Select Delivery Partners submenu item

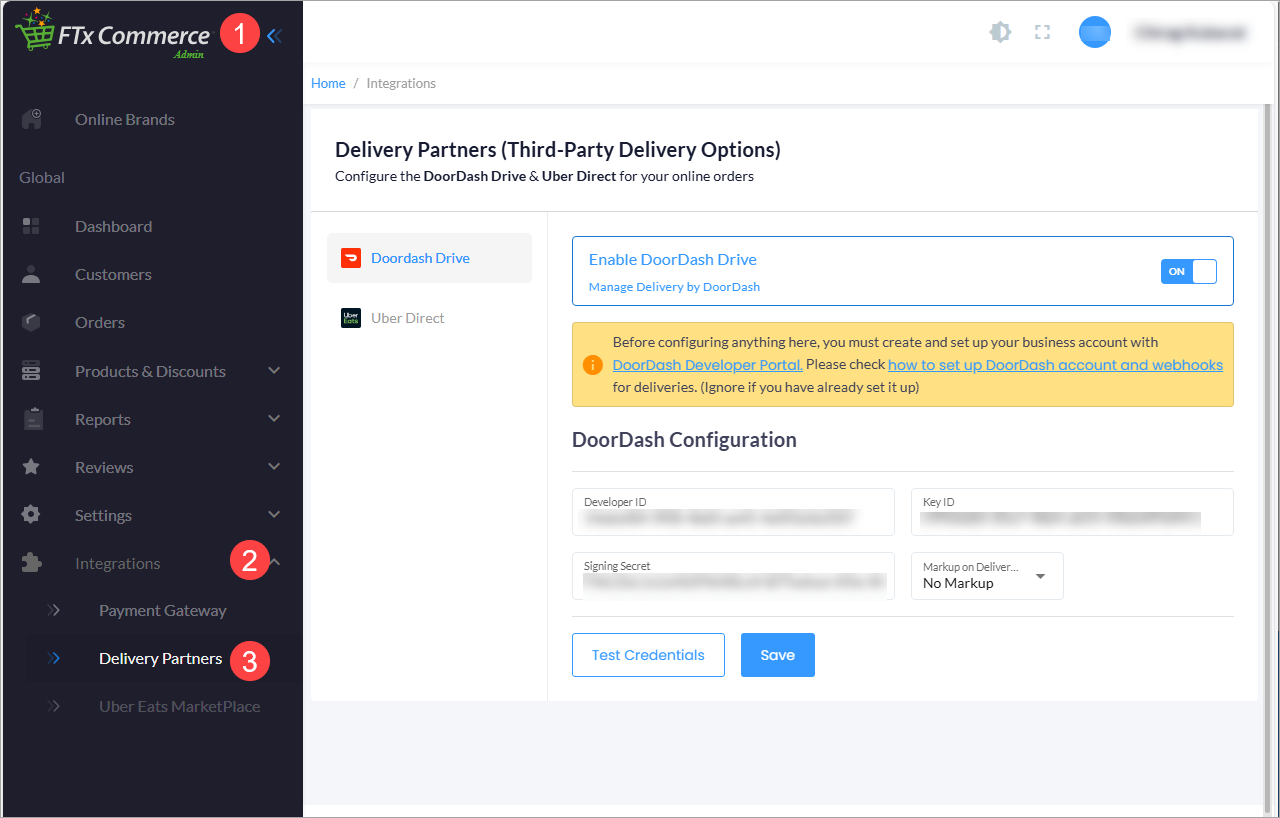(x=160, y=658)
